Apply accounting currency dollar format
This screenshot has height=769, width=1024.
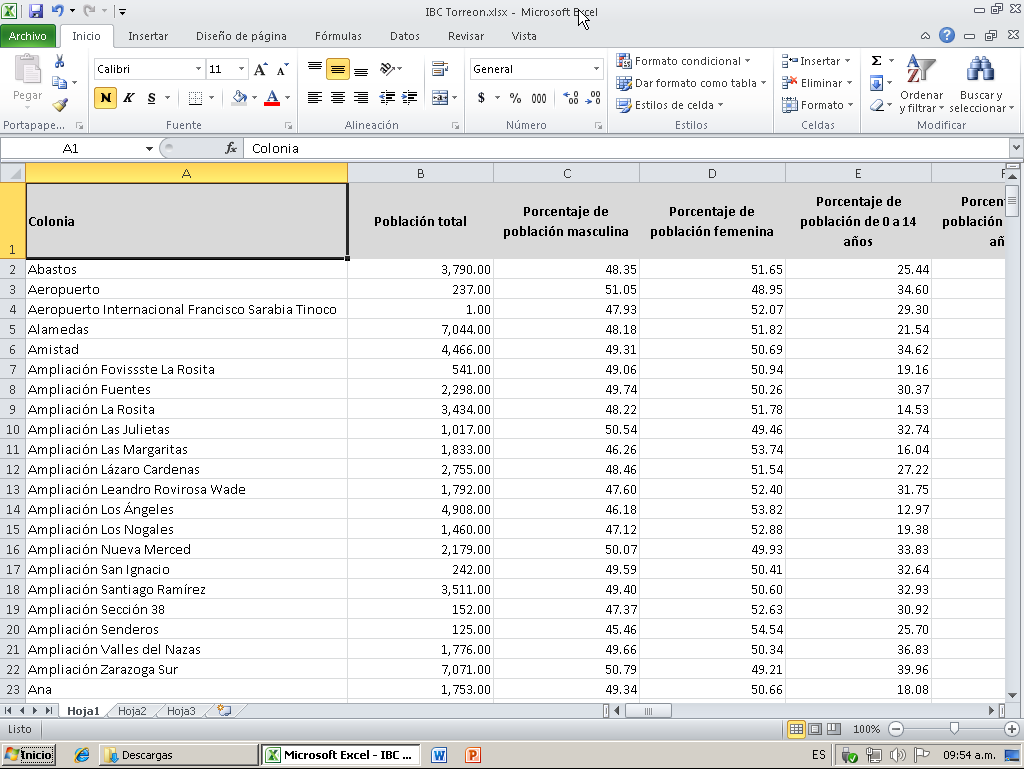point(481,98)
